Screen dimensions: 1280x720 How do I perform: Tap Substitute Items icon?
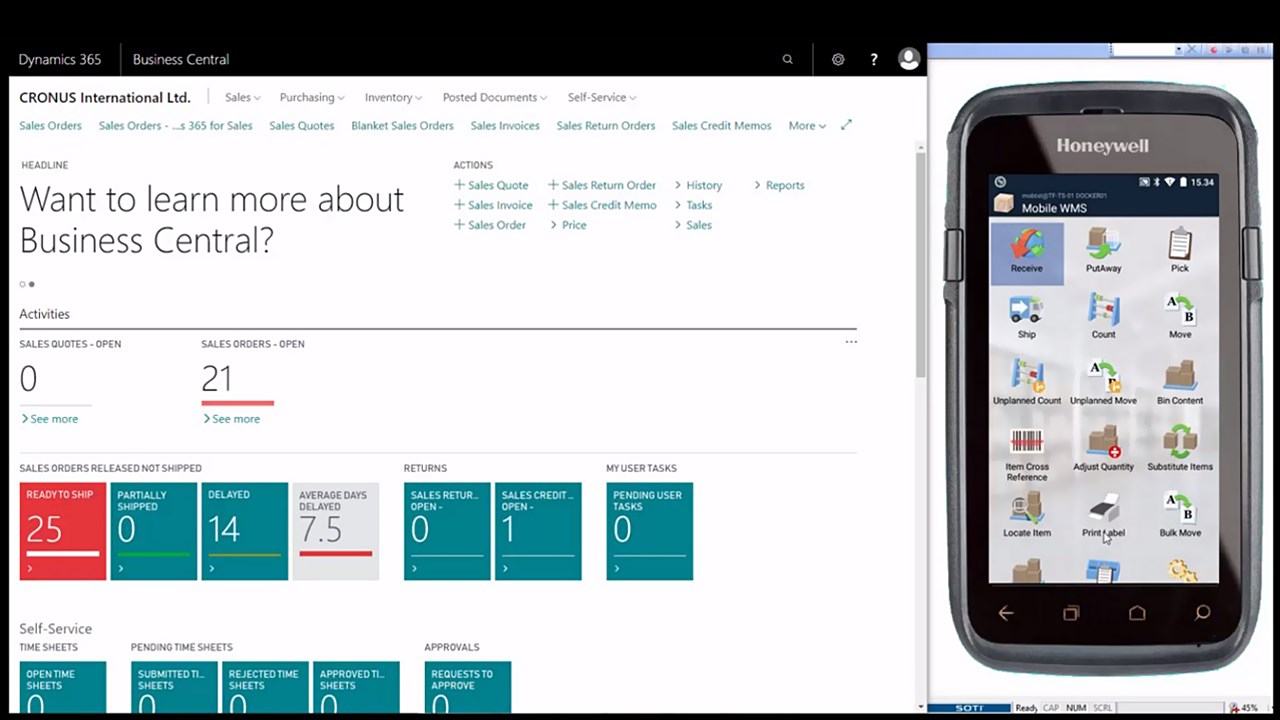[1180, 449]
